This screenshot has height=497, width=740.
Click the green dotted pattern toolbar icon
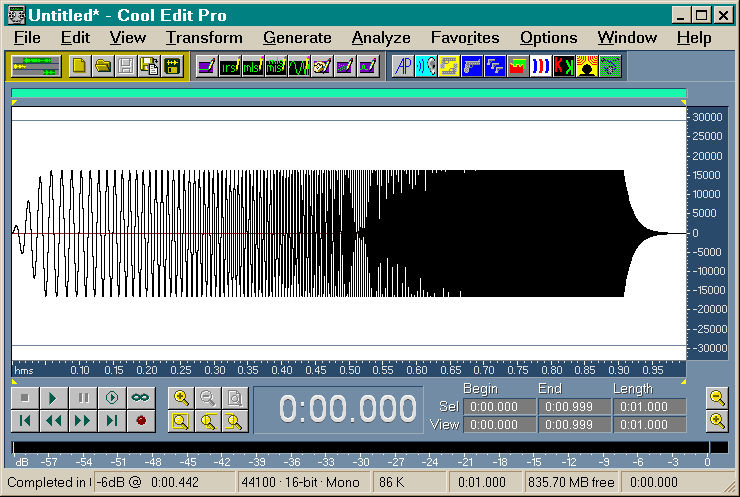(x=610, y=66)
